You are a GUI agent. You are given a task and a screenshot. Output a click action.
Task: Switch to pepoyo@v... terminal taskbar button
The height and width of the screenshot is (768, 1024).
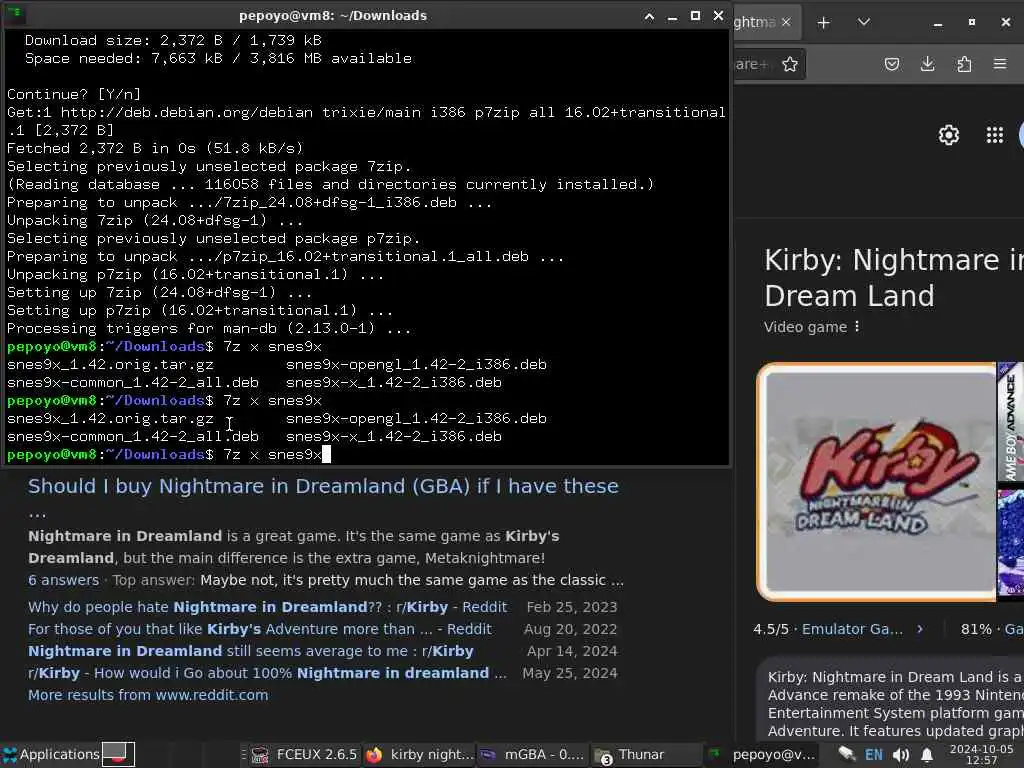tap(761, 754)
